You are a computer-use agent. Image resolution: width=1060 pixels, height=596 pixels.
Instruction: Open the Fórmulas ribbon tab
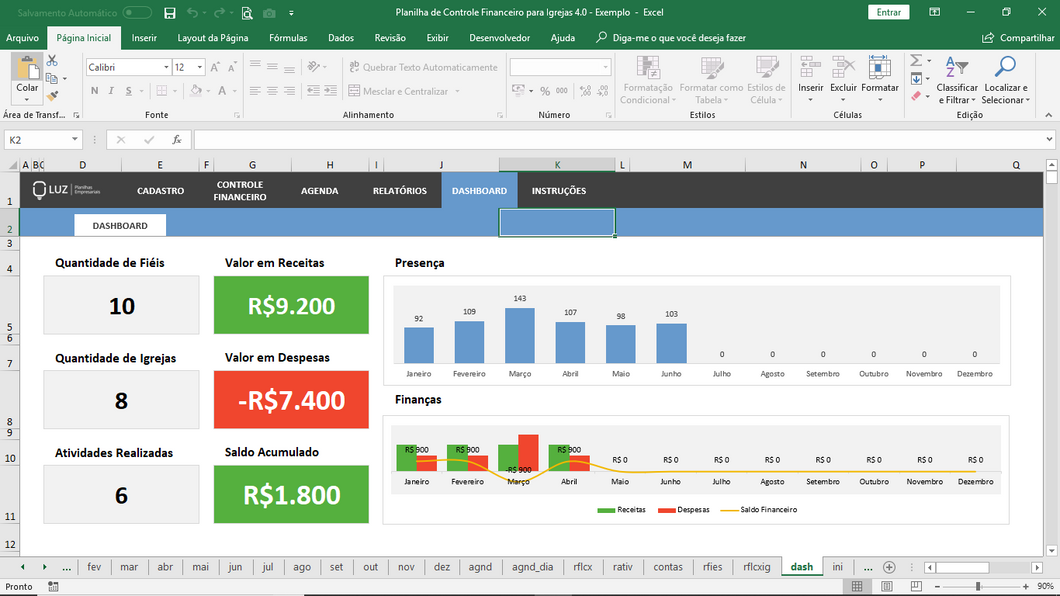(x=288, y=38)
